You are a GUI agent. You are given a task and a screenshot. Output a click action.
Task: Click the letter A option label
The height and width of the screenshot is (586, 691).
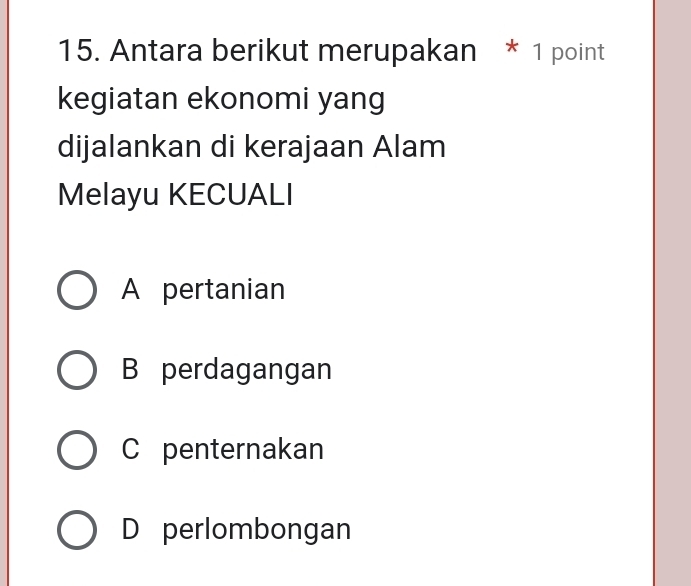130,291
